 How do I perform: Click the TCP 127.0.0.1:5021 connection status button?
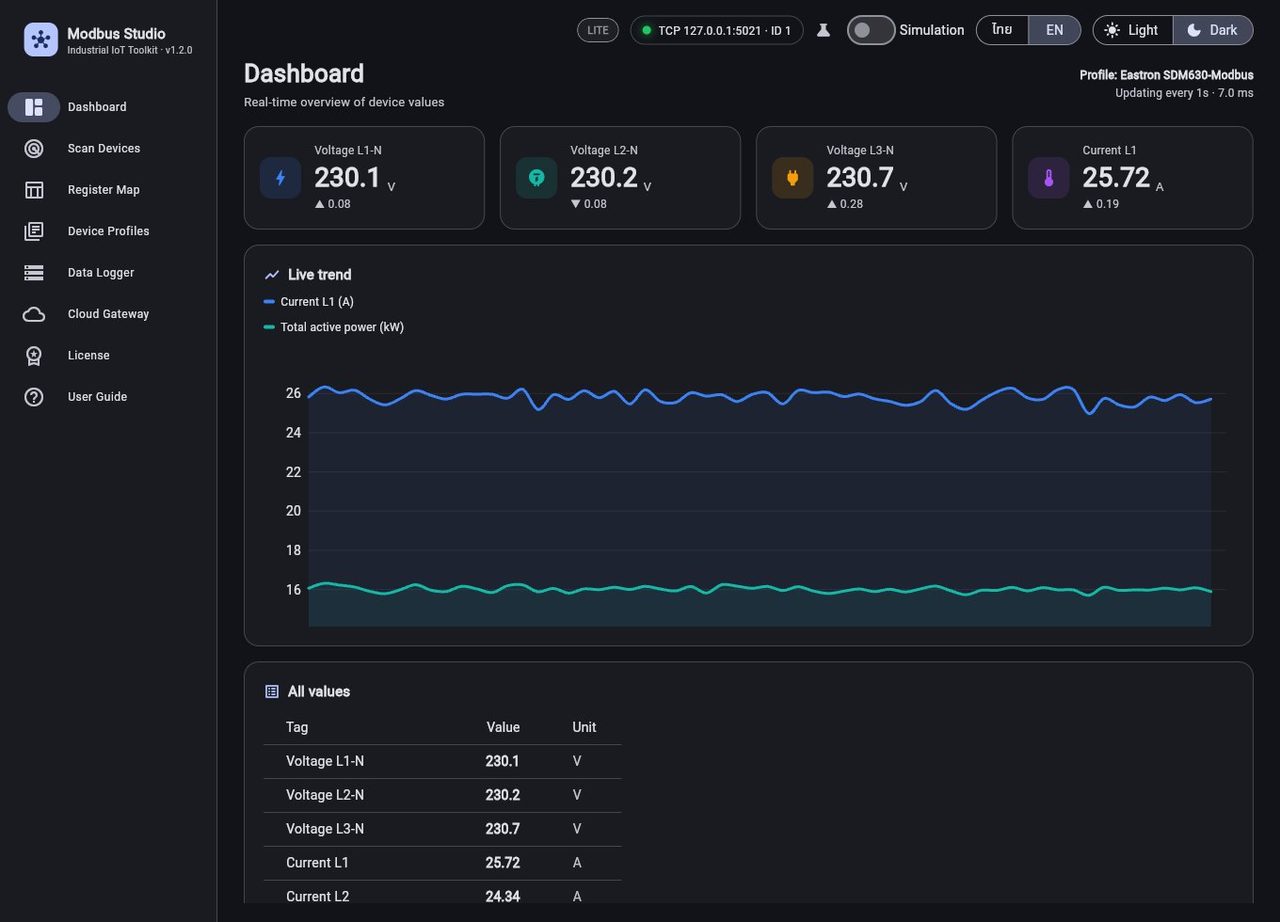click(716, 30)
